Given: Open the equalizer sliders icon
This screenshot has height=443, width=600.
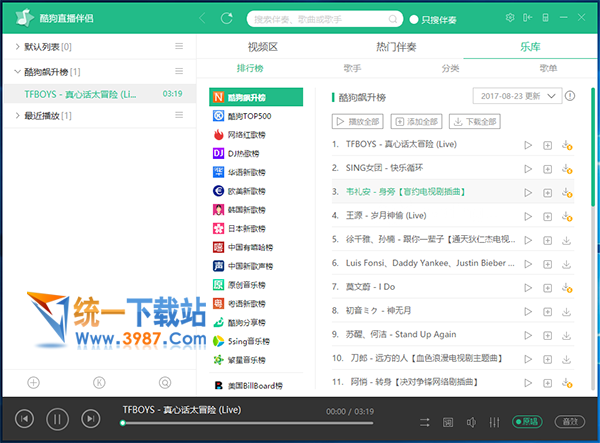Looking at the screenshot, I should point(494,422).
